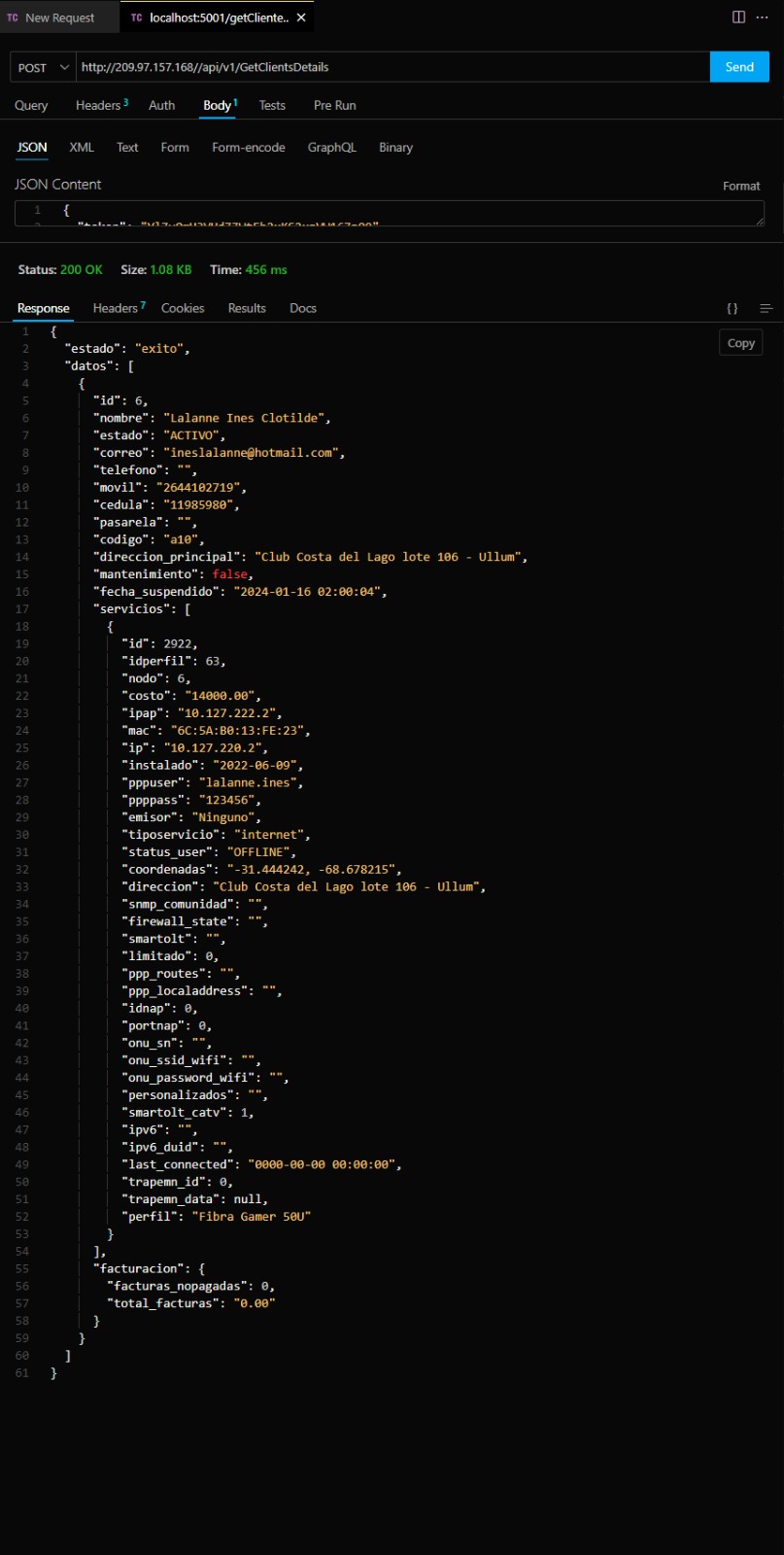Click the resize handle of JSON Content box

(x=759, y=221)
